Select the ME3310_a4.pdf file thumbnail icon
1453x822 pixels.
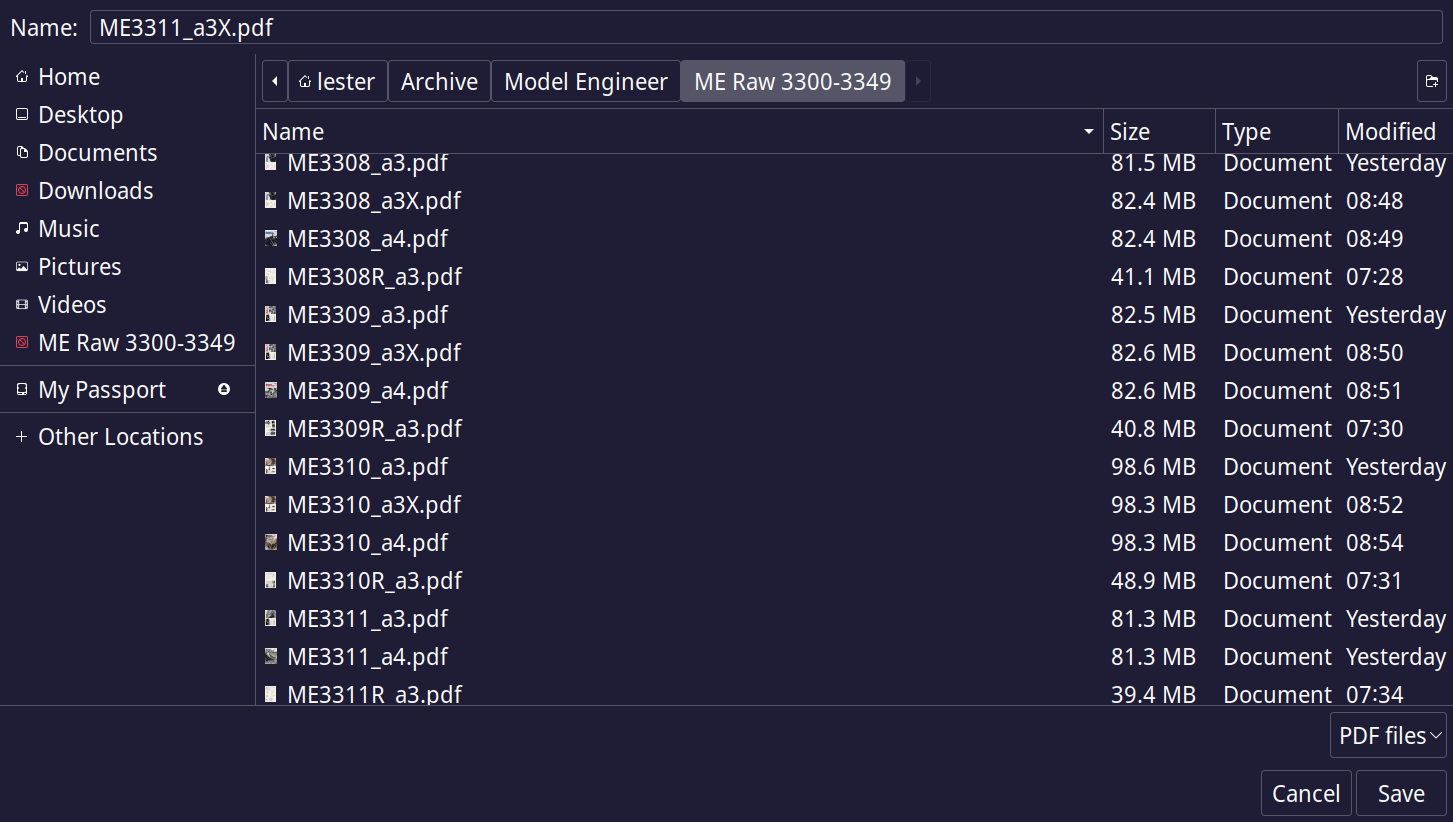pos(271,543)
